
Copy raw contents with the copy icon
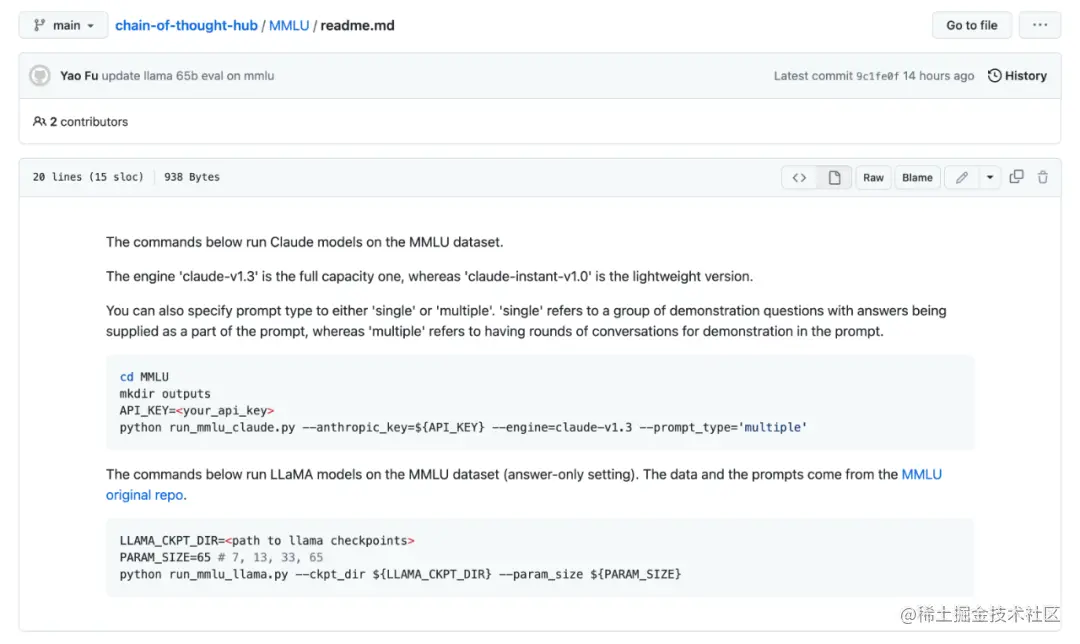(x=1016, y=177)
